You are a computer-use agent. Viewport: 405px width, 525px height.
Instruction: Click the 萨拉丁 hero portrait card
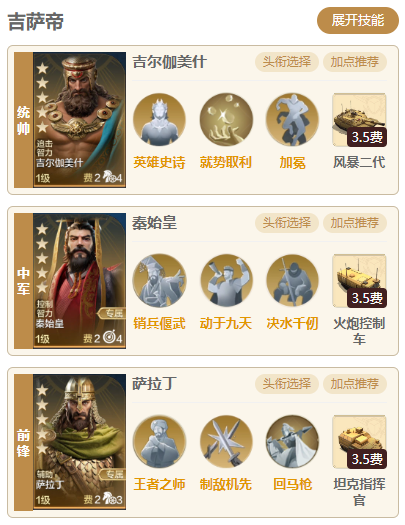coord(80,442)
